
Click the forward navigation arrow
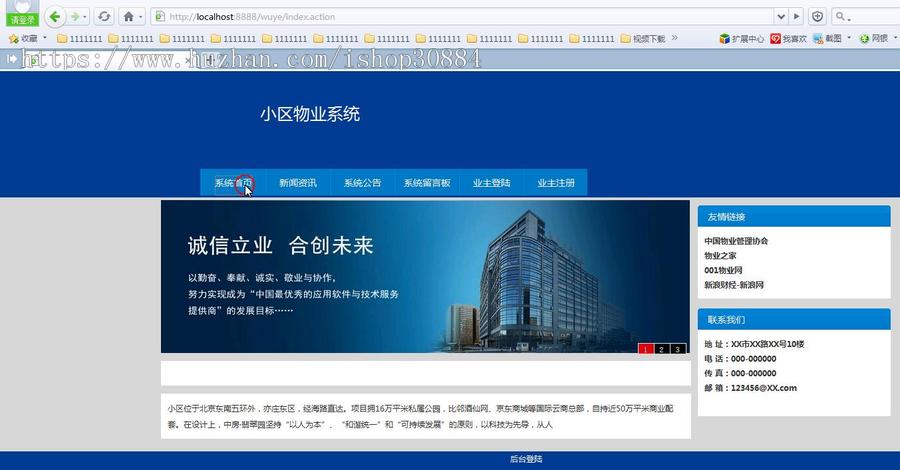(75, 17)
